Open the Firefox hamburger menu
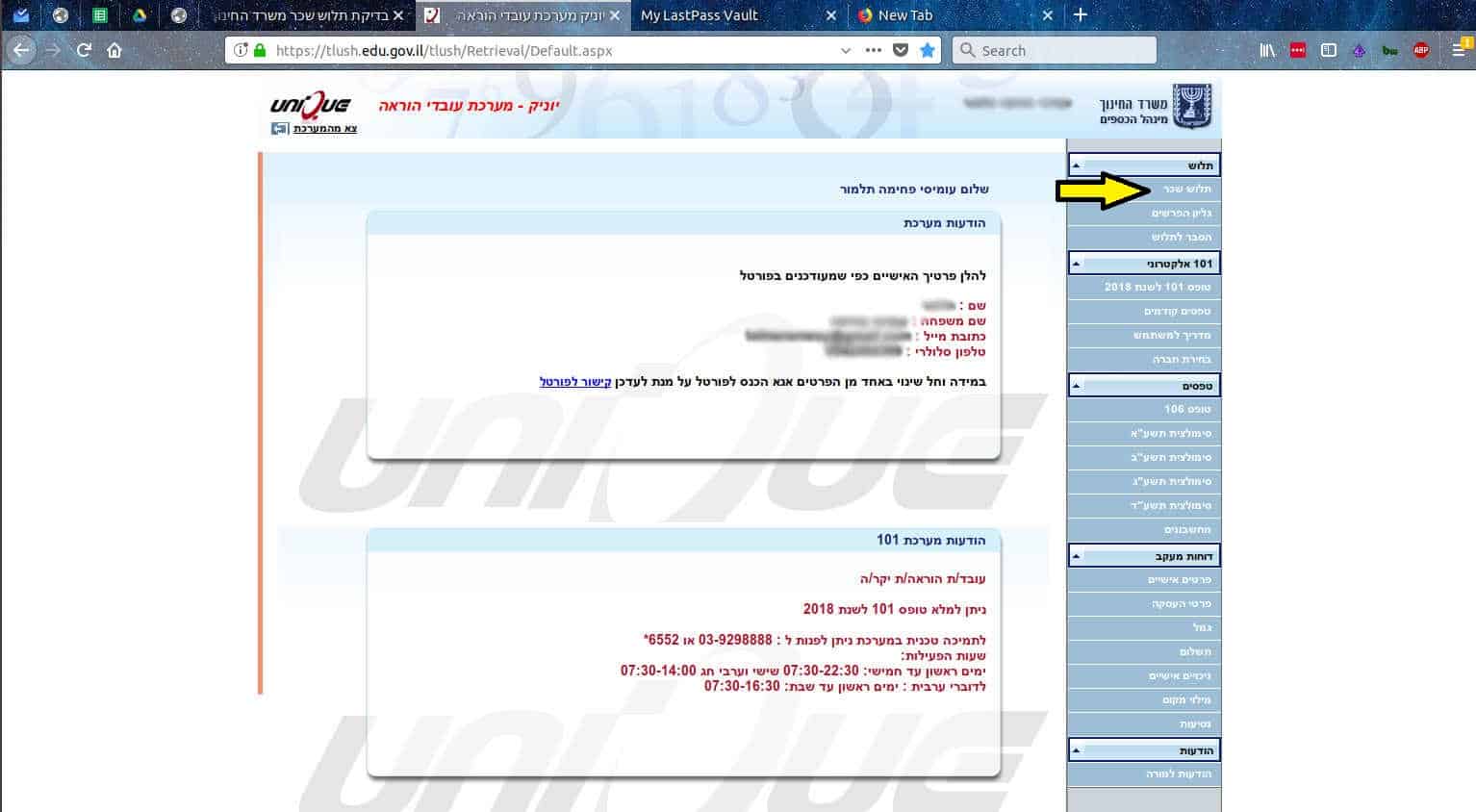This screenshot has height=812, width=1476. (x=1459, y=50)
